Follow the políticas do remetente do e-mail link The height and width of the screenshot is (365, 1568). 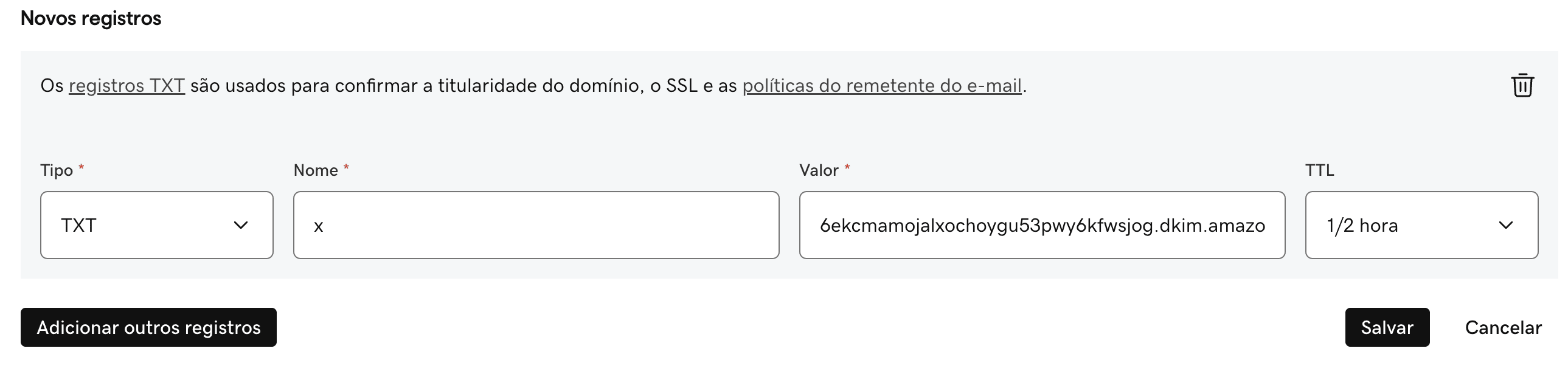pos(881,86)
